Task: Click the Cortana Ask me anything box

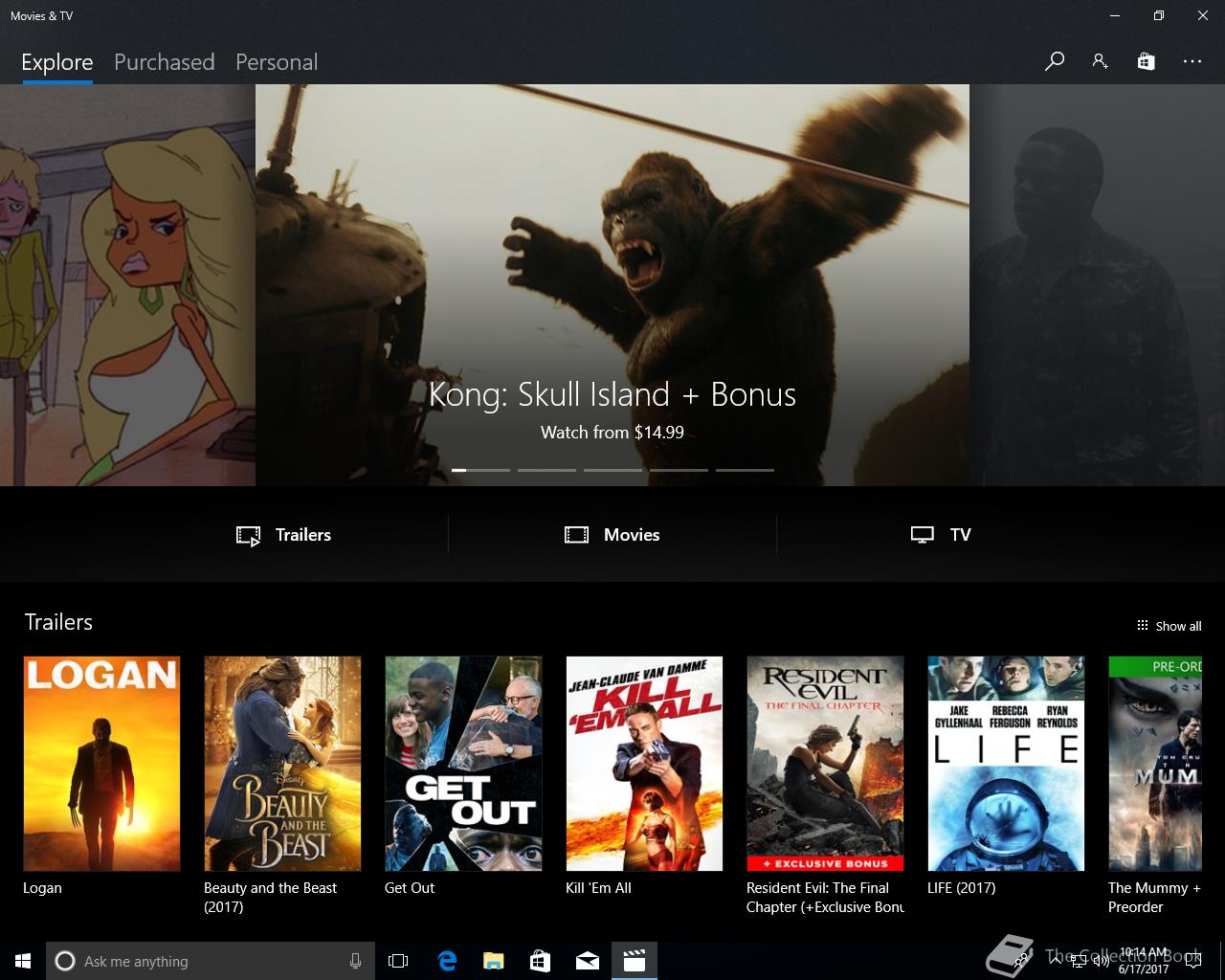Action: click(209, 961)
